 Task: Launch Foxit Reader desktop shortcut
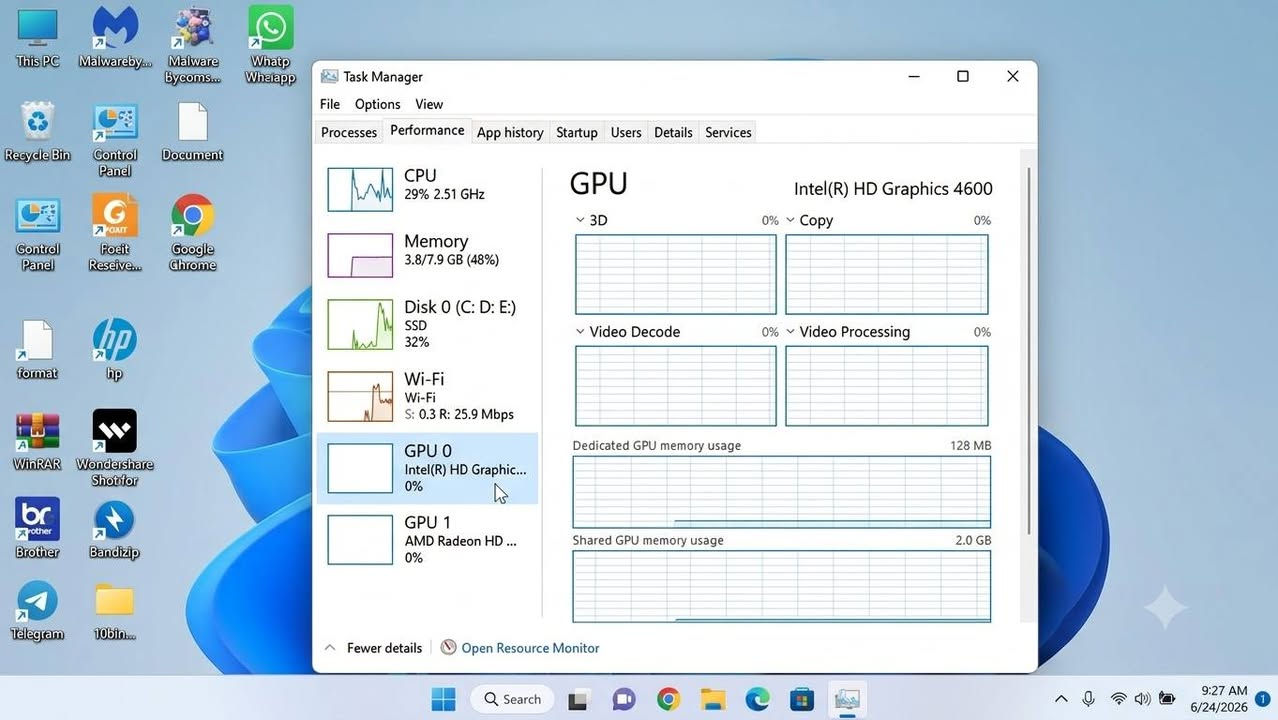pyautogui.click(x=115, y=232)
